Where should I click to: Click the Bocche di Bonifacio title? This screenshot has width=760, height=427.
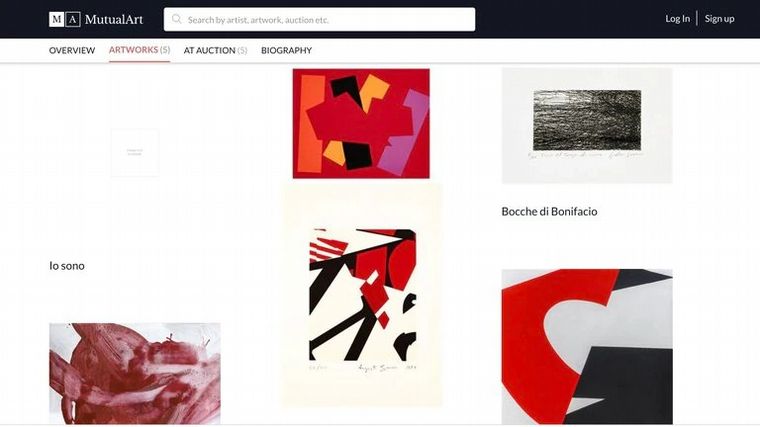tap(549, 211)
